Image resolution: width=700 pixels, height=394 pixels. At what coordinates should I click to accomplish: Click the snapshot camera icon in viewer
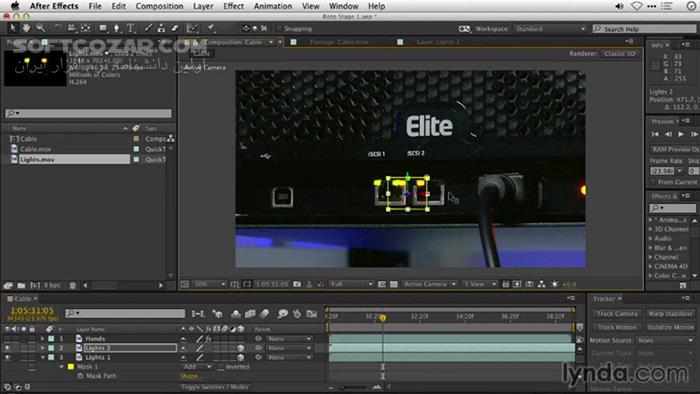coord(297,284)
